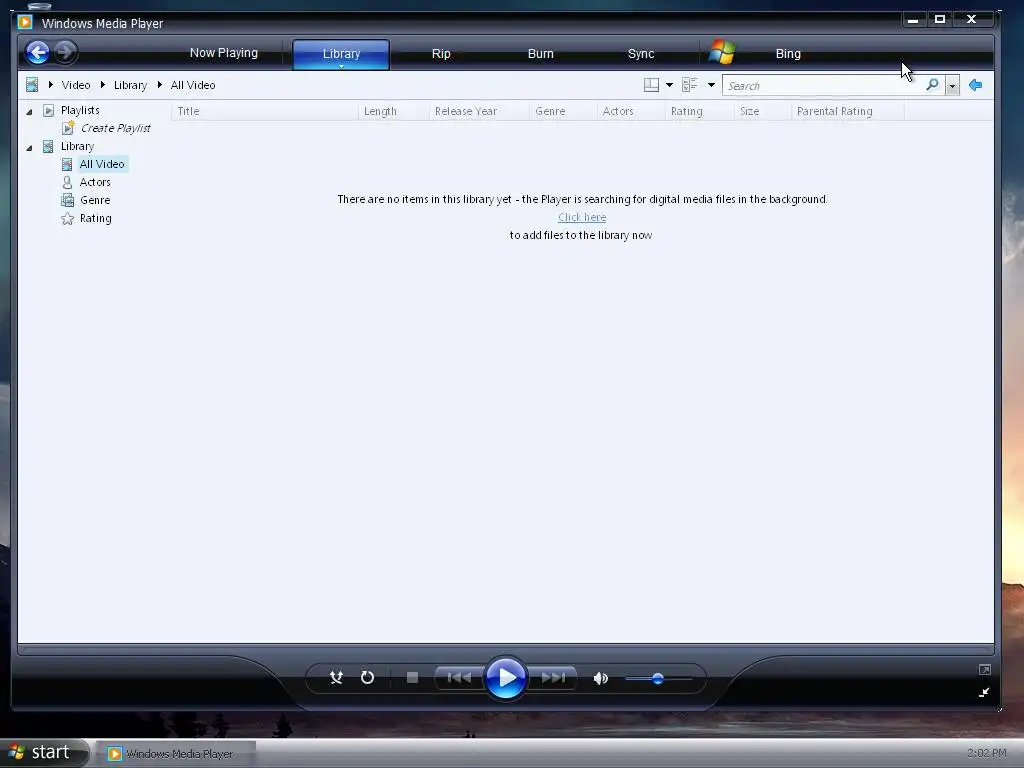This screenshot has width=1024, height=768.
Task: Click Create Playlist in the tree
Action: pos(116,128)
